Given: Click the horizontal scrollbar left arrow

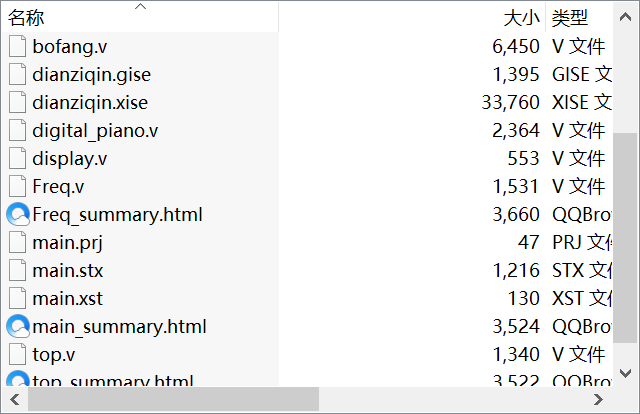Looking at the screenshot, I should click(16, 398).
